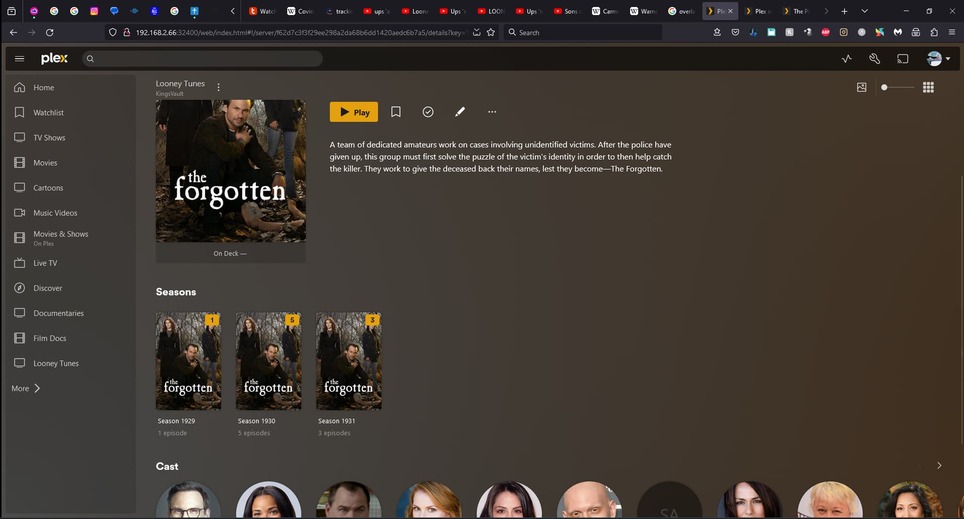The image size is (964, 519).
Task: Focus the Plex search field
Action: [202, 58]
